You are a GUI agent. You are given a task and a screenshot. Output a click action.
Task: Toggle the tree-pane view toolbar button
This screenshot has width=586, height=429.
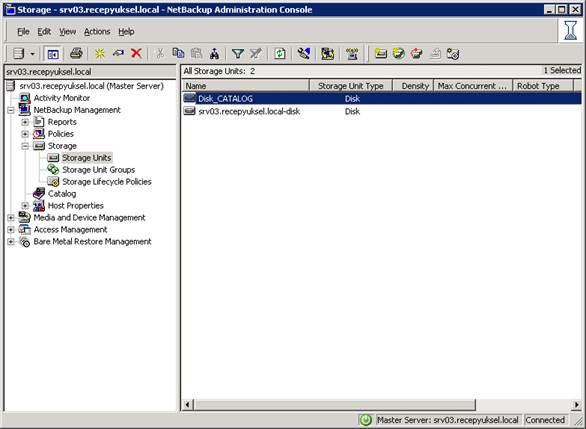click(x=53, y=54)
